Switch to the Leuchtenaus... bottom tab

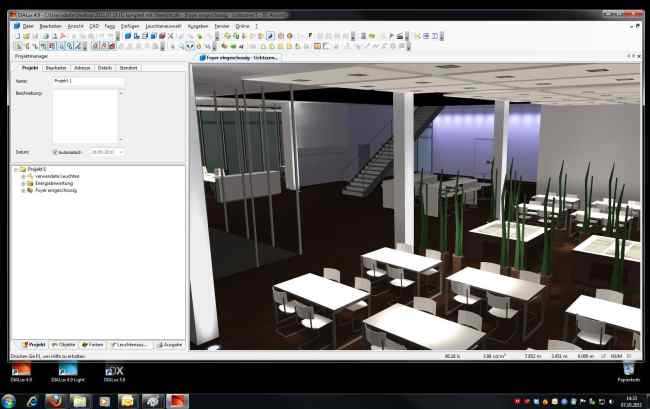[130, 345]
